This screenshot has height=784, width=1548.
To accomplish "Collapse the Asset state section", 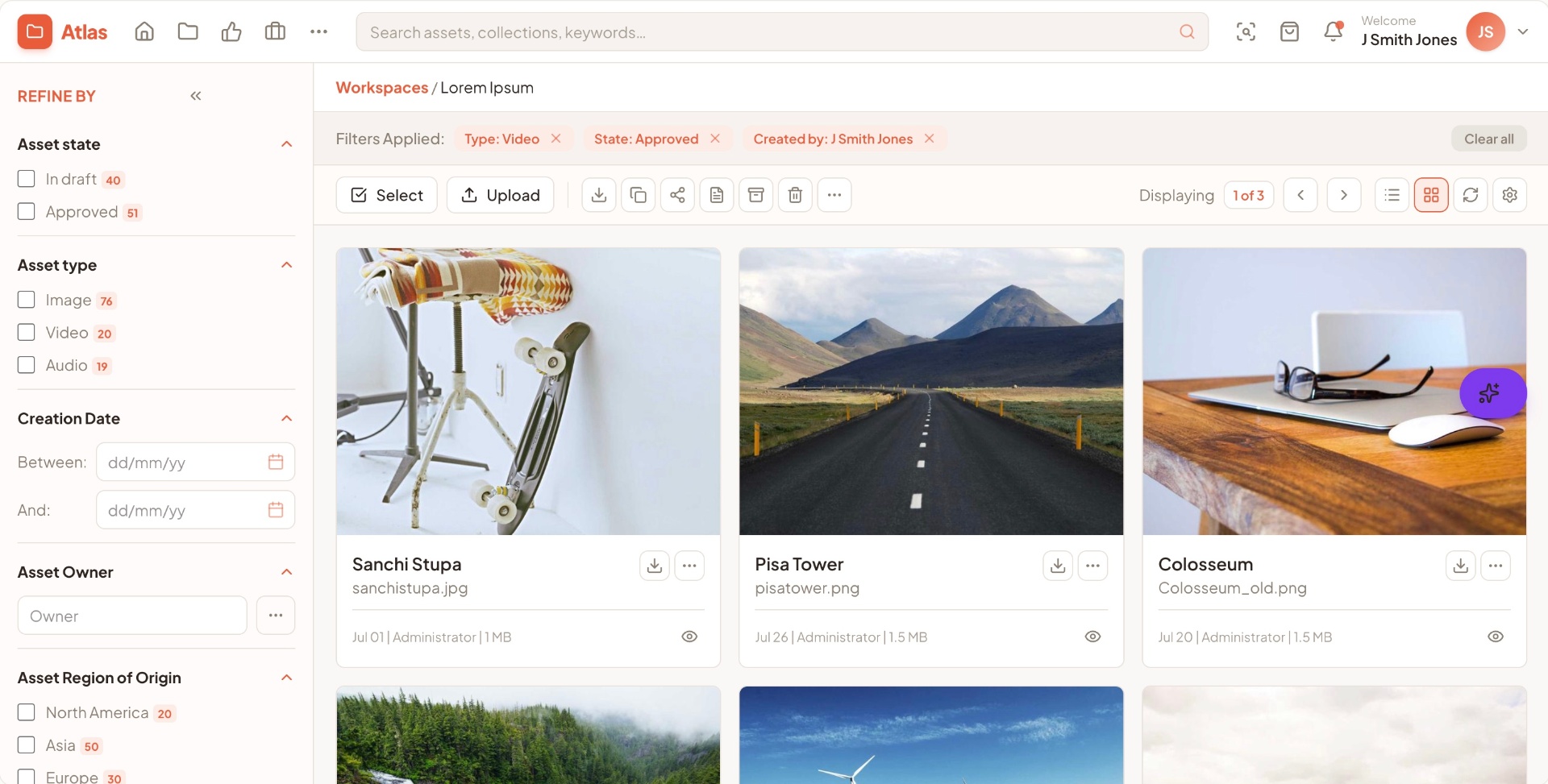I will (286, 144).
